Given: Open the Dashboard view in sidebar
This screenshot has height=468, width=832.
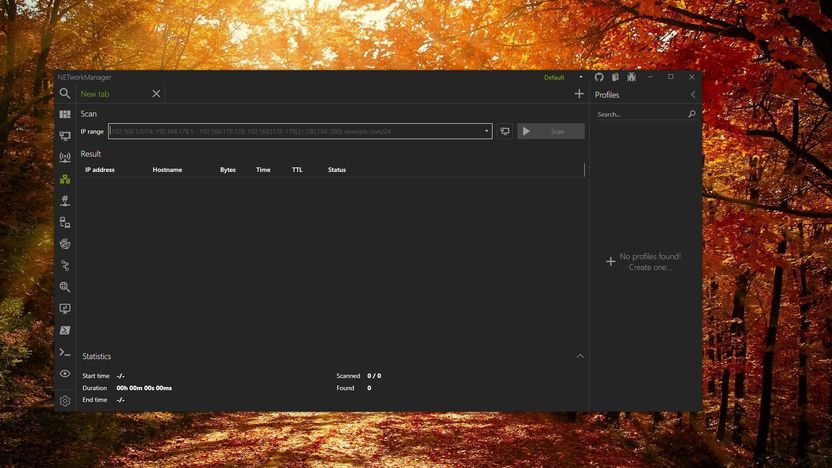Looking at the screenshot, I should pos(65,114).
